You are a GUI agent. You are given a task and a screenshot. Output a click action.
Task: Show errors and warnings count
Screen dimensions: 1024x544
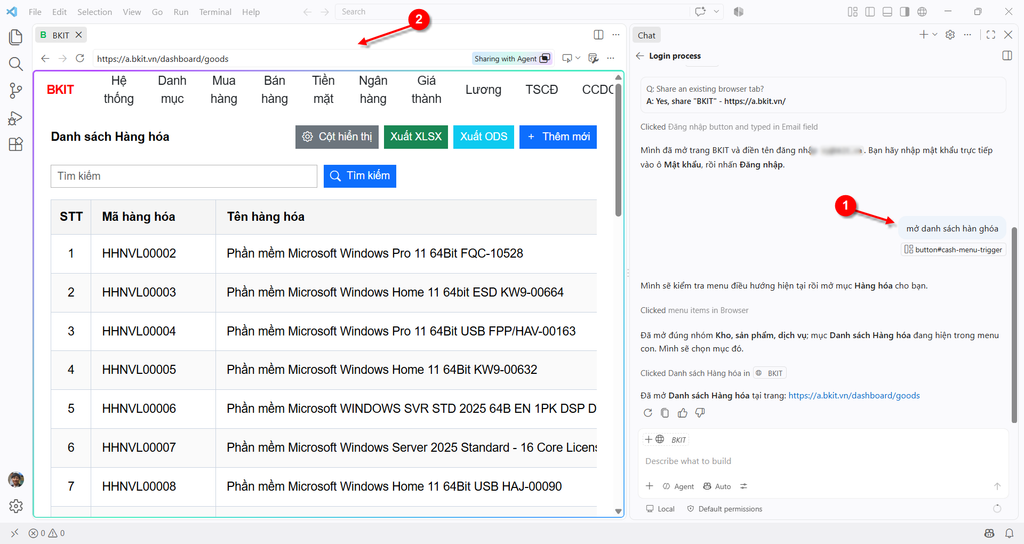coord(46,534)
